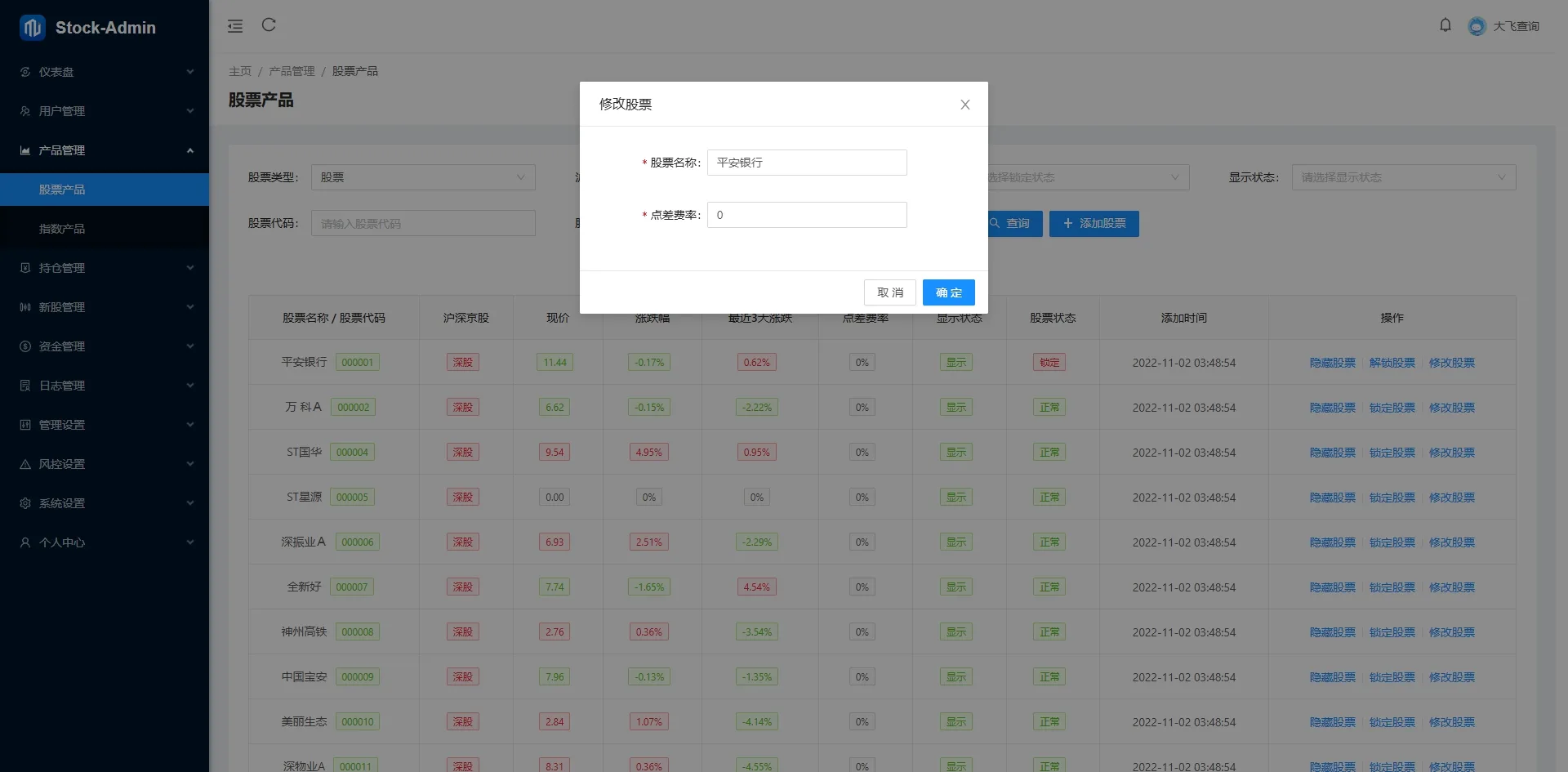Click the 取消 cancel button

(890, 292)
